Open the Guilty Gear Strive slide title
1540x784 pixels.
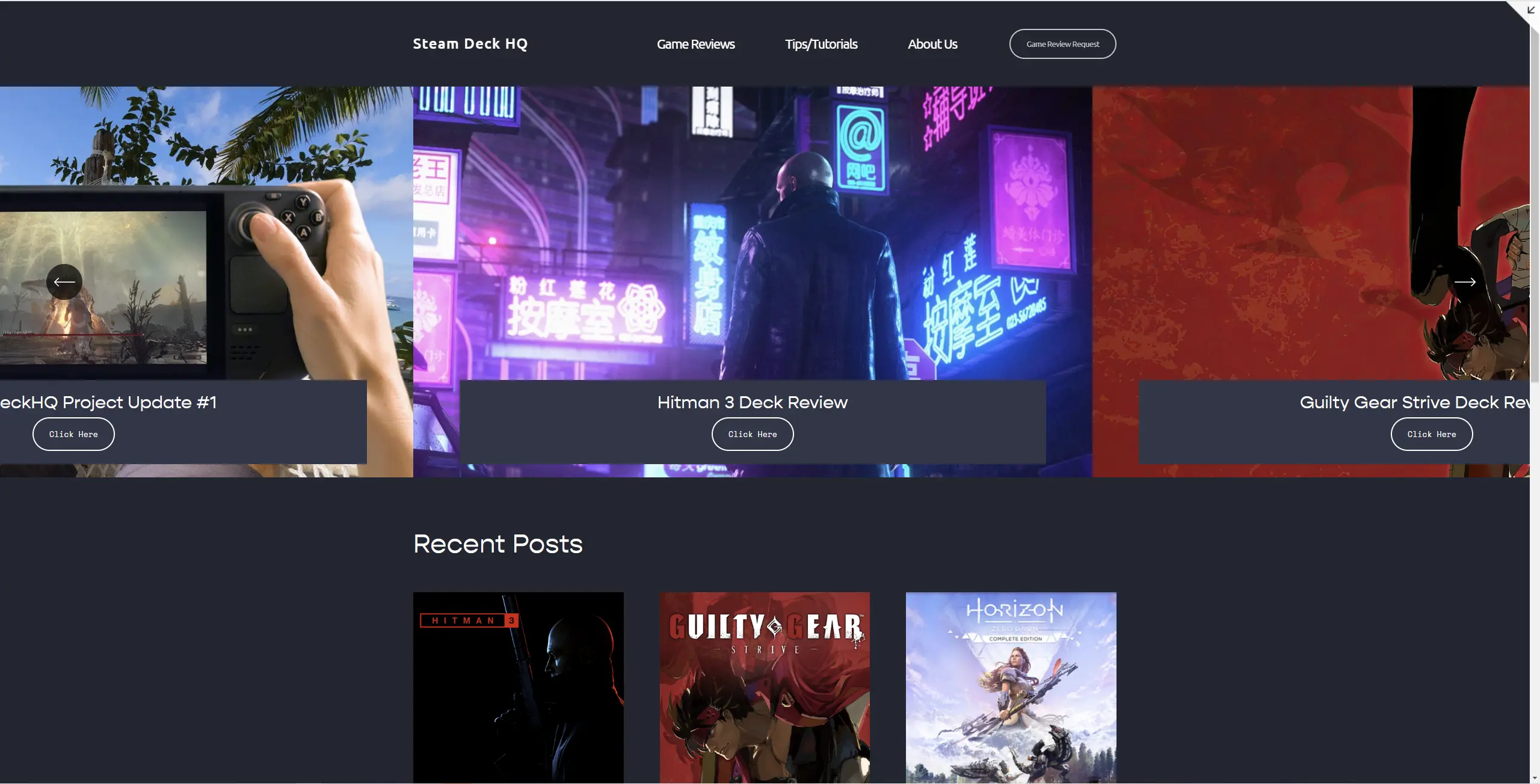(1414, 402)
